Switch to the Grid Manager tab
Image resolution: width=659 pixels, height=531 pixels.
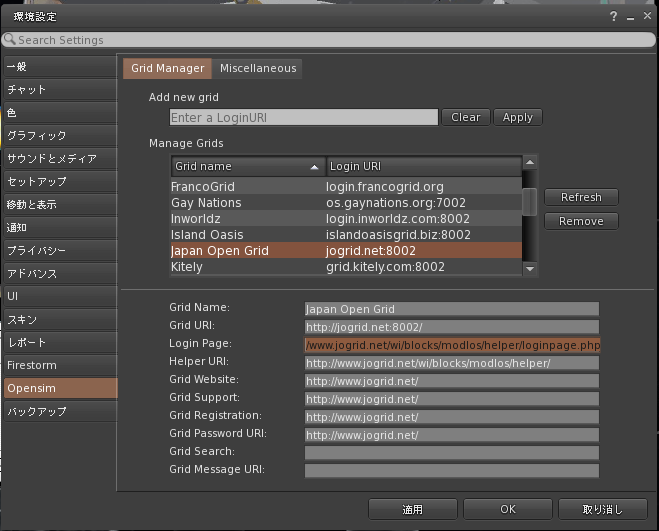point(167,69)
